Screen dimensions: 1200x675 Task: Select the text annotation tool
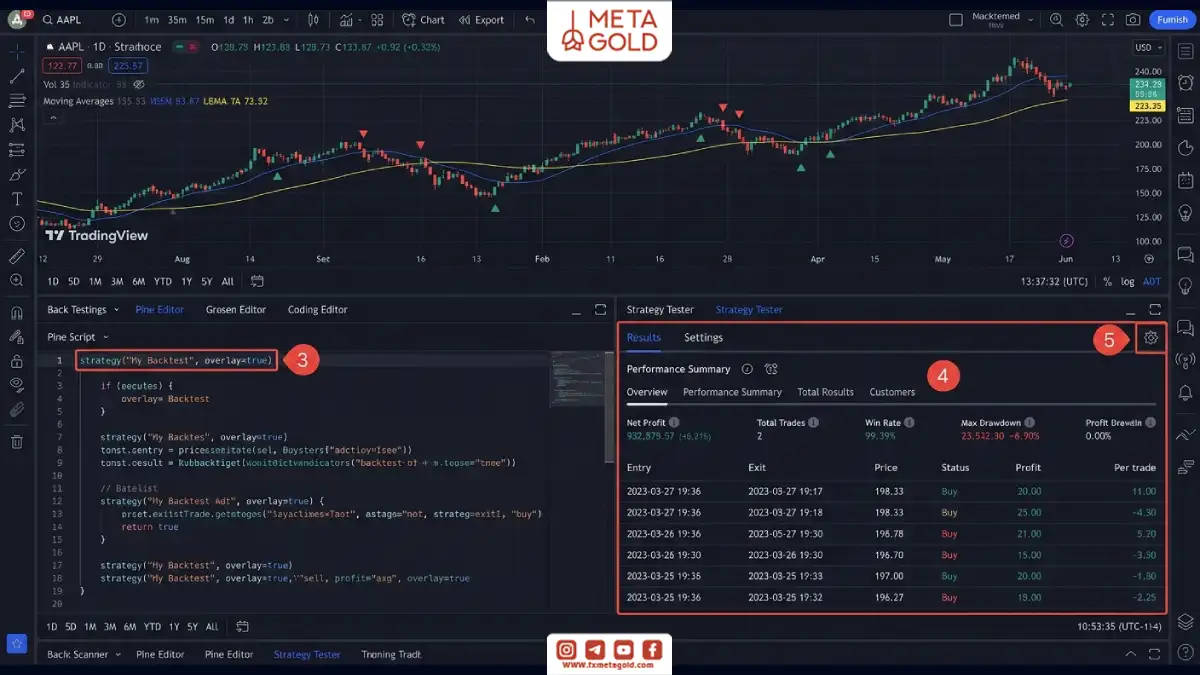tap(16, 198)
